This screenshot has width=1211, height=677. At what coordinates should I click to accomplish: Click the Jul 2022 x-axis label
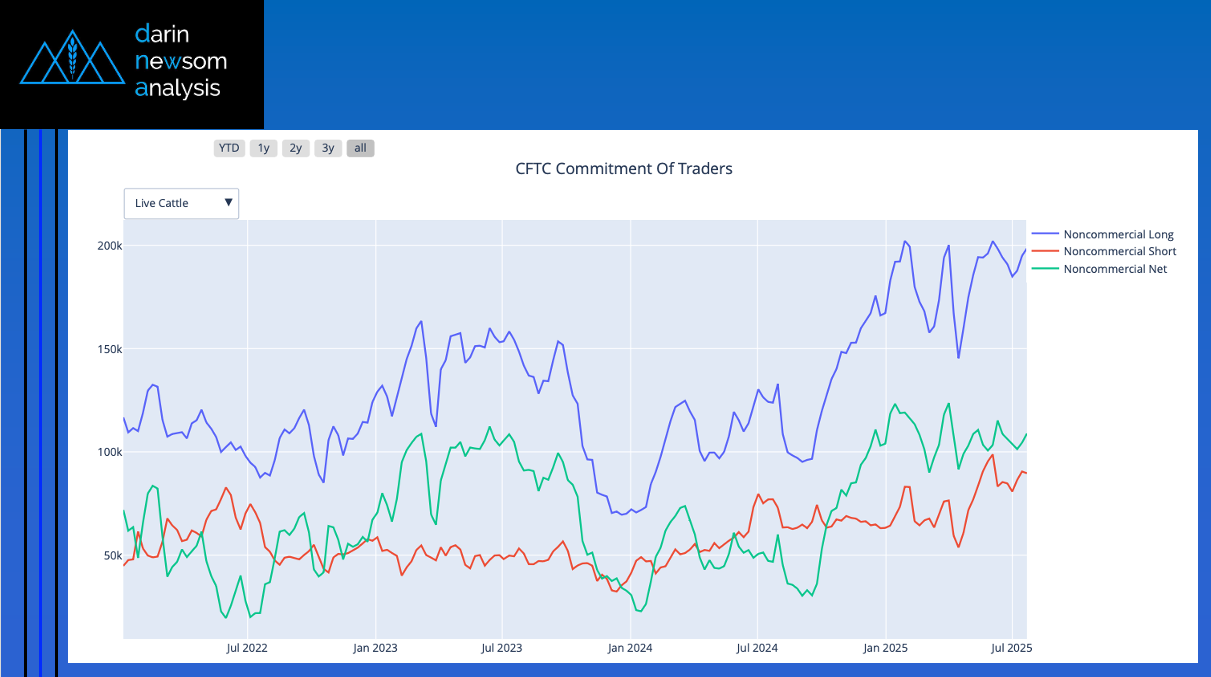(x=247, y=648)
